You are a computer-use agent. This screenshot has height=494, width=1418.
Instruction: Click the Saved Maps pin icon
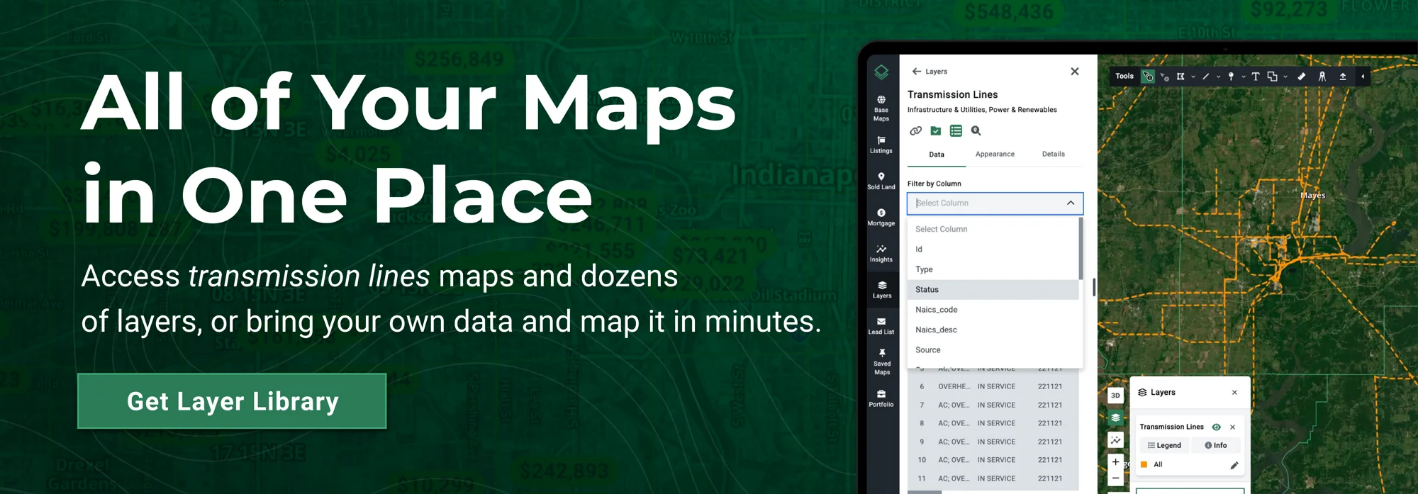881,353
